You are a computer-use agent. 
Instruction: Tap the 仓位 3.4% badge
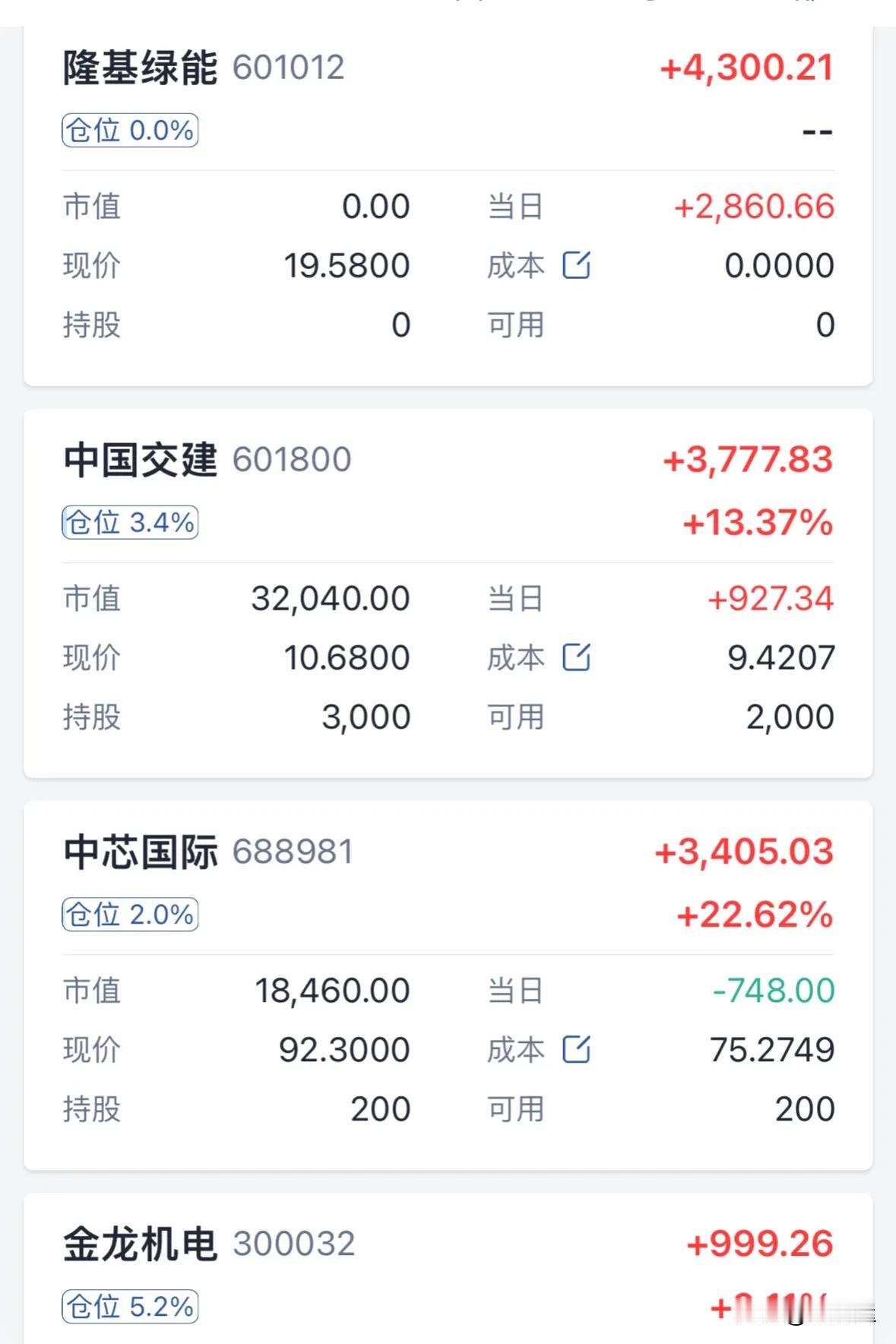pos(130,522)
